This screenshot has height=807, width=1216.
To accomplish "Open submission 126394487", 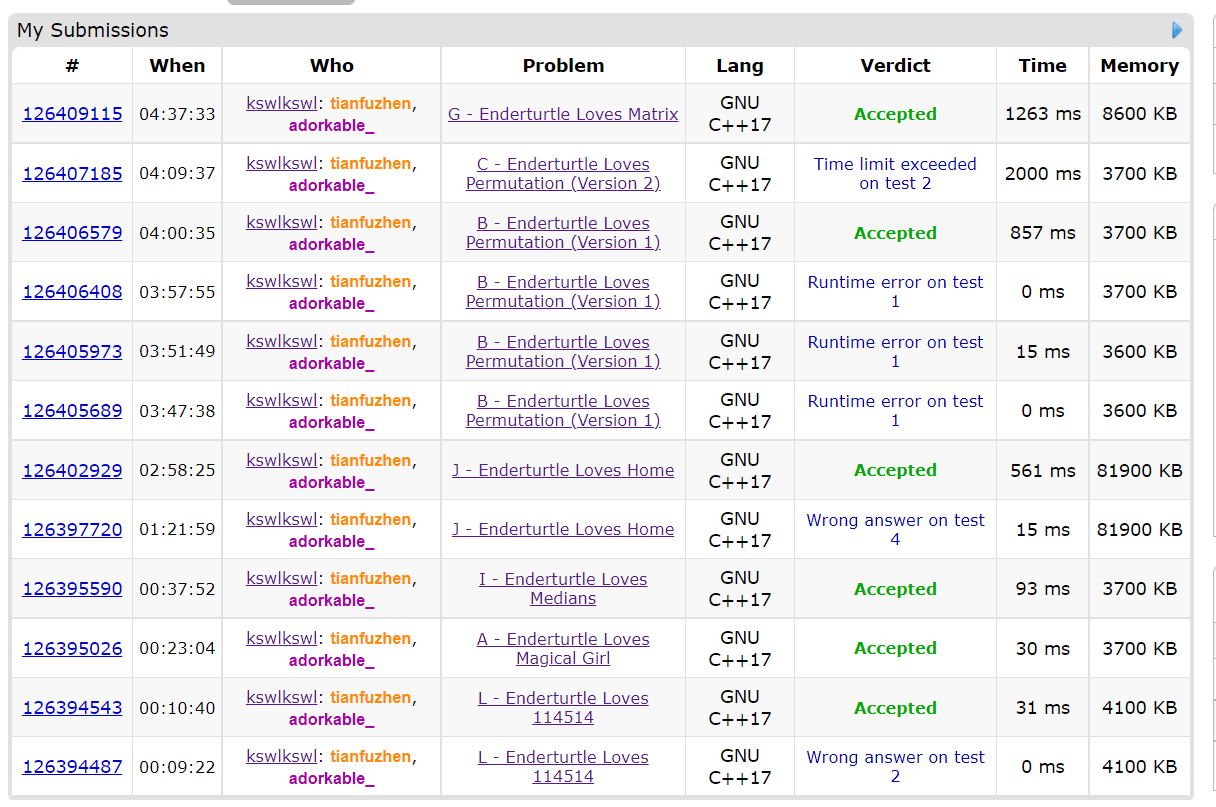I will click(x=72, y=767).
